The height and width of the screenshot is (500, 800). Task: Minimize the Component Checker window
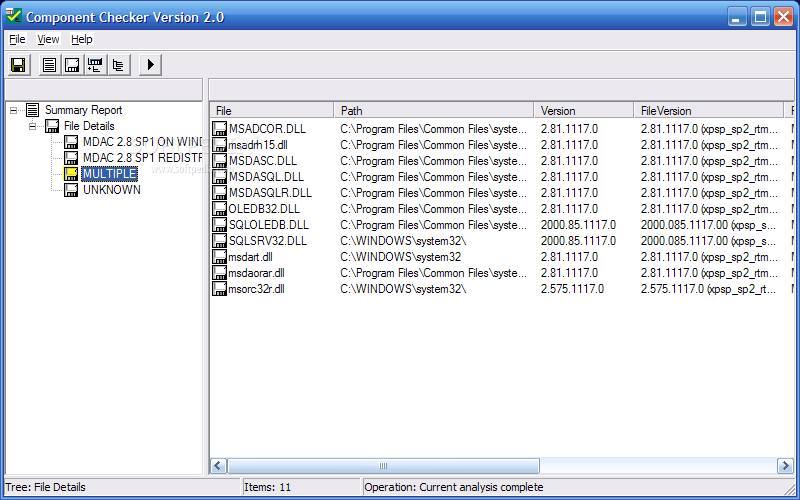click(x=736, y=16)
